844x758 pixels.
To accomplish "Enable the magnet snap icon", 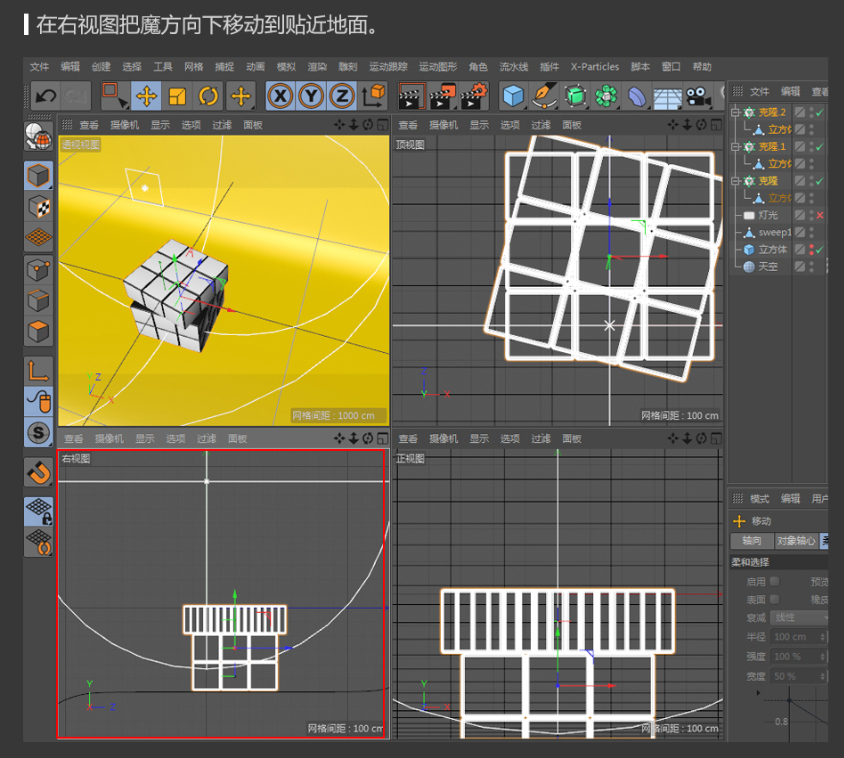I will pyautogui.click(x=38, y=471).
